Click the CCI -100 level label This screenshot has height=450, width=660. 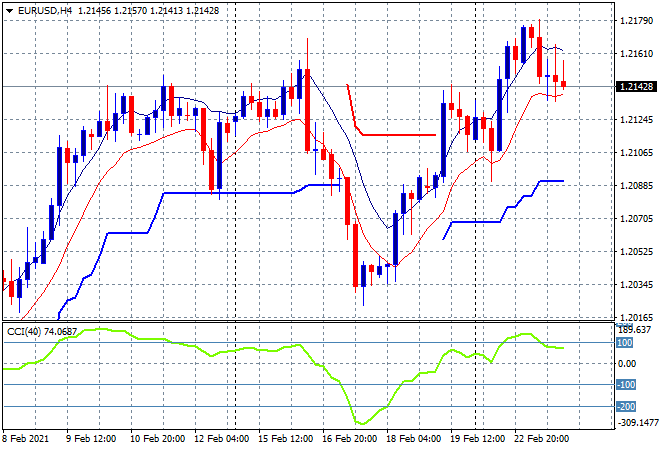626,385
